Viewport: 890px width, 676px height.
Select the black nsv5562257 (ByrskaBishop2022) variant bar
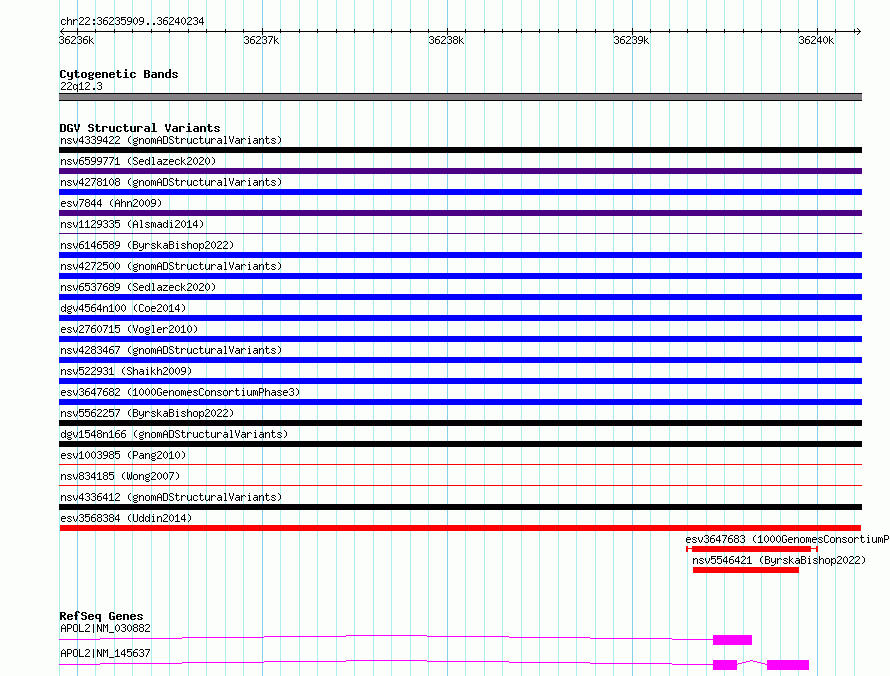pos(460,423)
